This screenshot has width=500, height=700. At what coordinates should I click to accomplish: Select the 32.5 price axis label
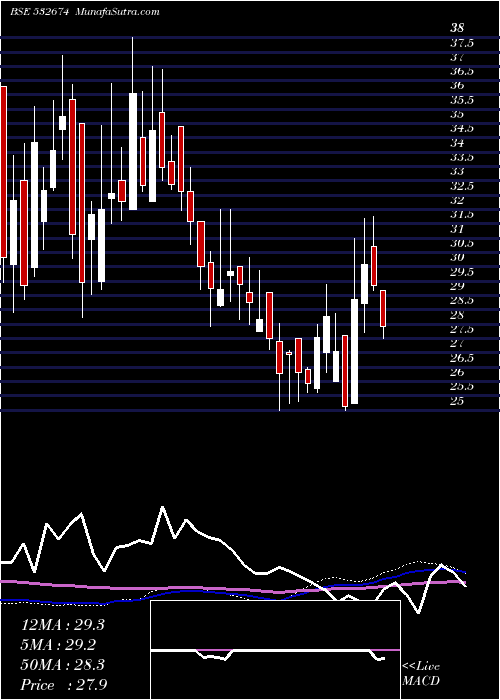(461, 186)
